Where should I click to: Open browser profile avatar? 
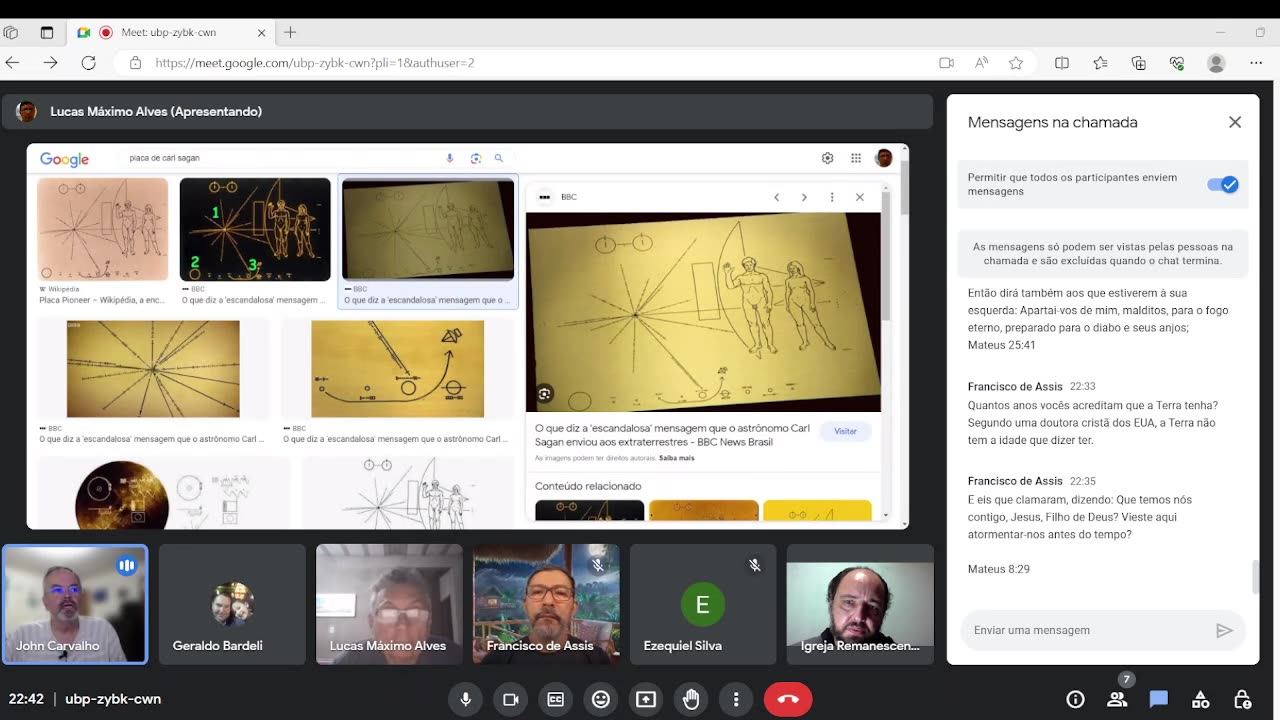(1216, 62)
